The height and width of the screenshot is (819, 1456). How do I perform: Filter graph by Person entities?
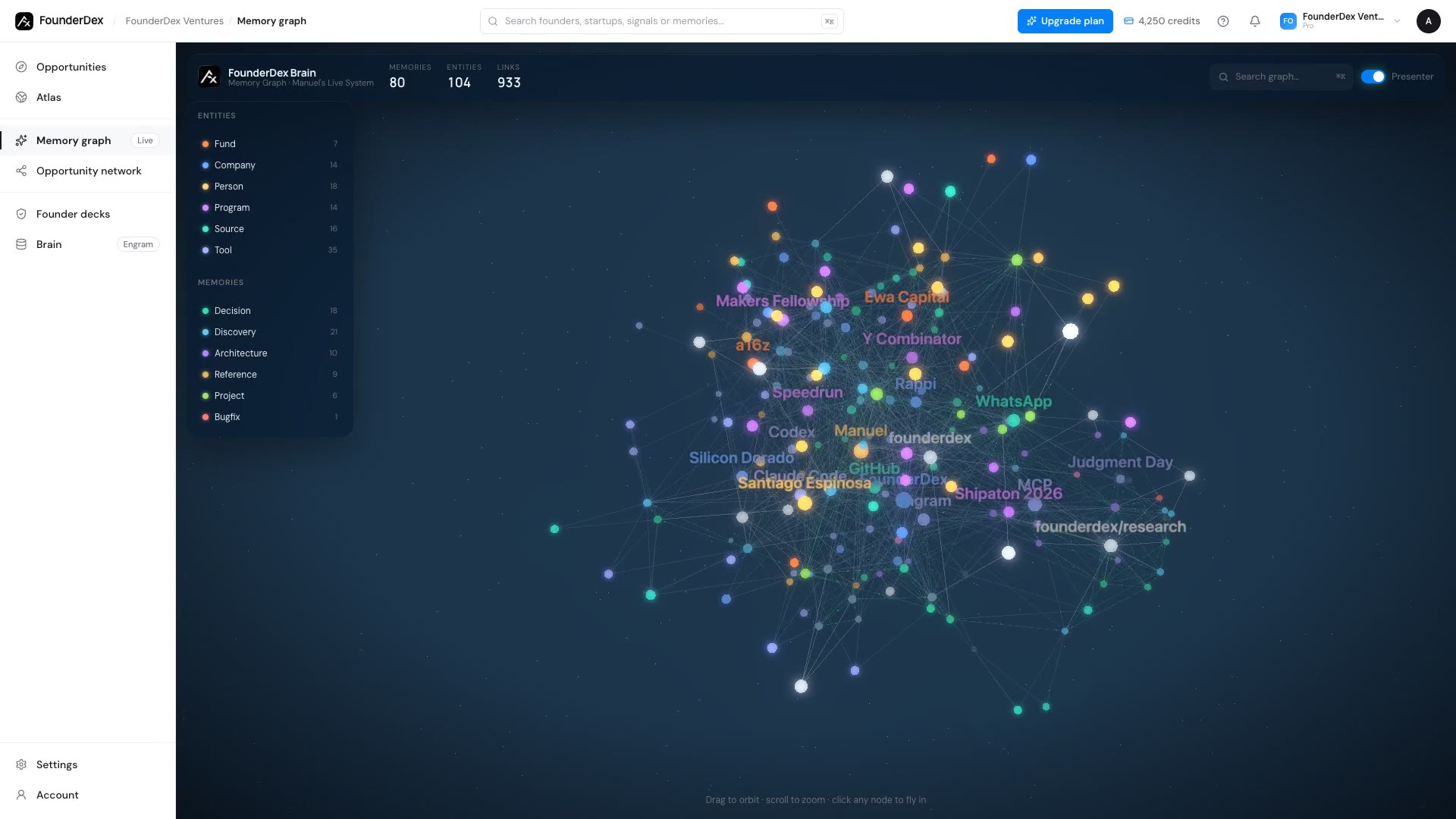point(269,187)
